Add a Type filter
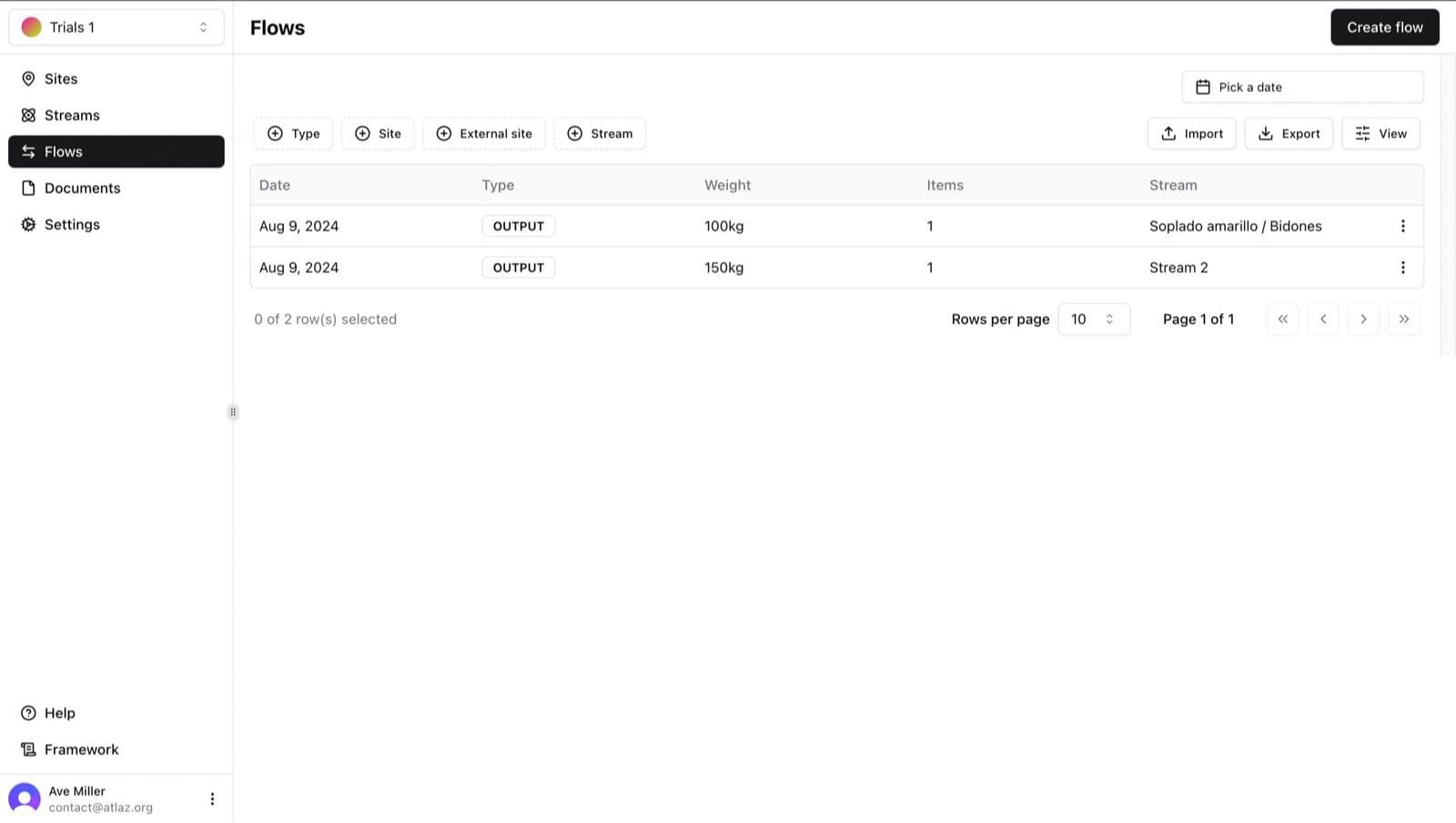The height and width of the screenshot is (823, 1456). [x=293, y=134]
